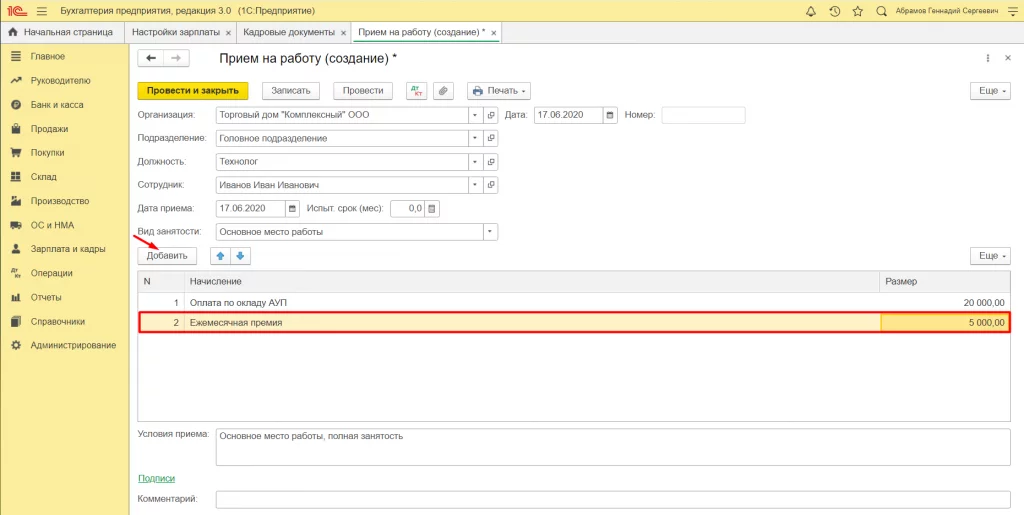Open the top Еще menu

tap(991, 91)
